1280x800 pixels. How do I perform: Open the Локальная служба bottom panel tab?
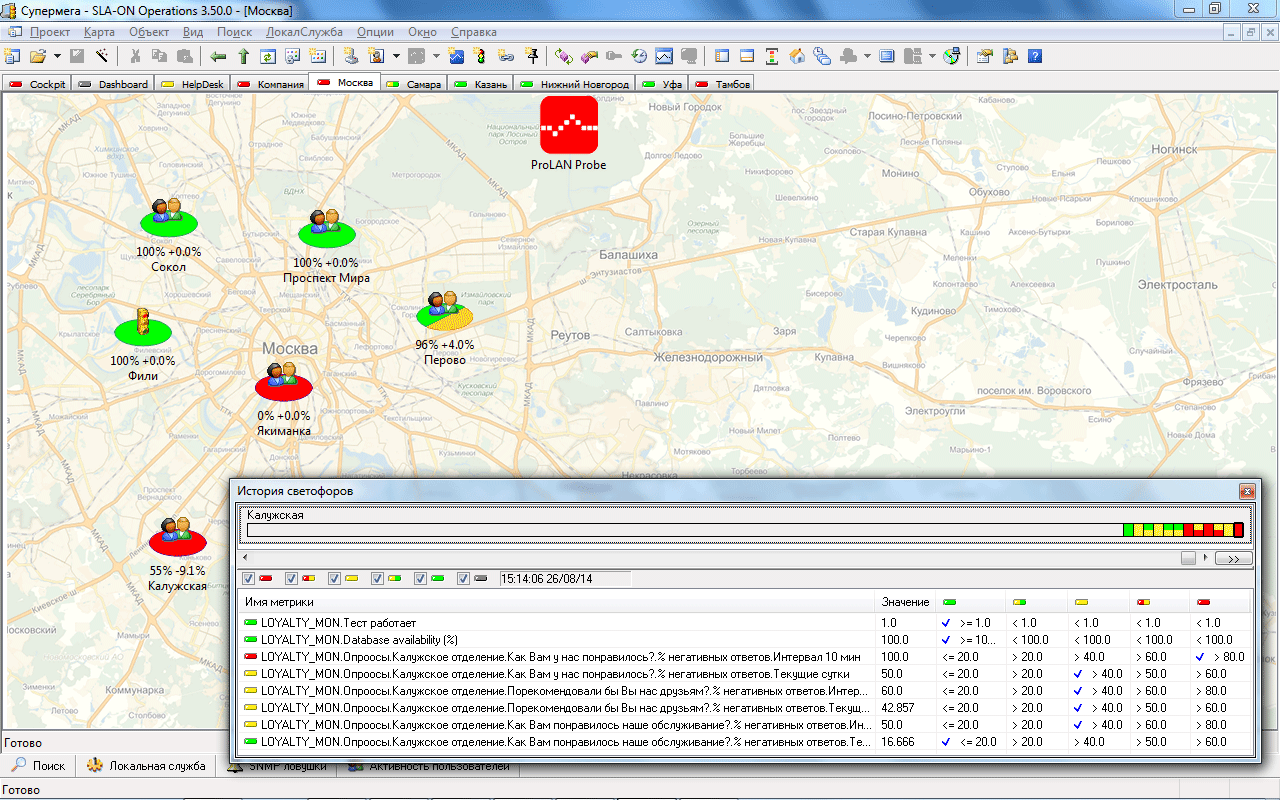tap(147, 766)
